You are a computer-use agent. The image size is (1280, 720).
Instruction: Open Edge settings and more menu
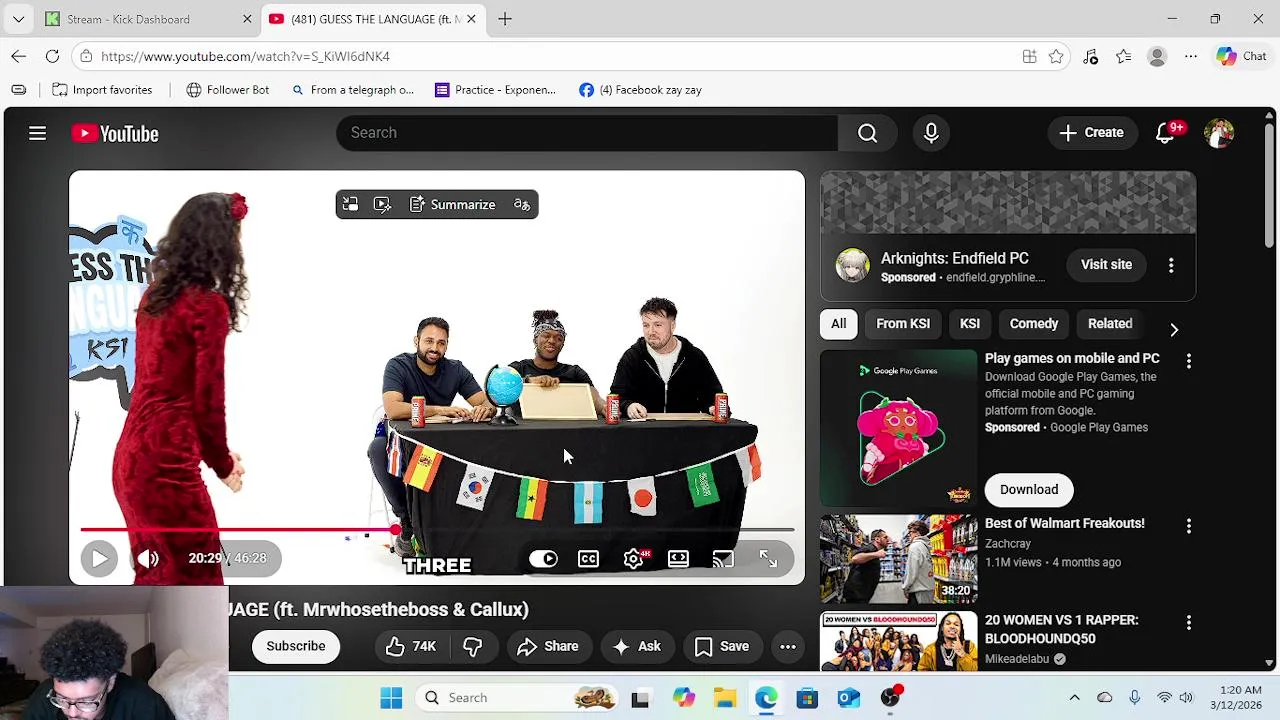(1191, 57)
